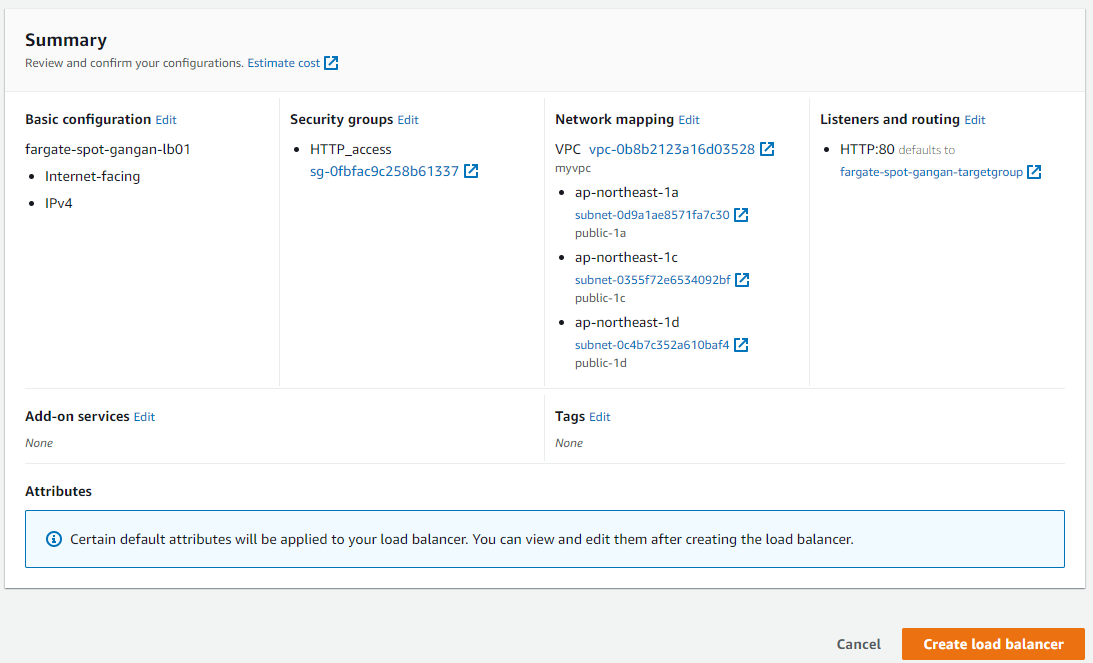Edit the Security groups section
This screenshot has height=663, width=1093.
point(408,120)
